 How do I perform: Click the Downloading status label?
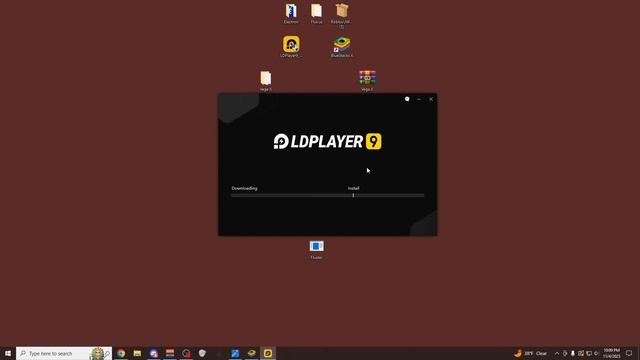(x=244, y=188)
